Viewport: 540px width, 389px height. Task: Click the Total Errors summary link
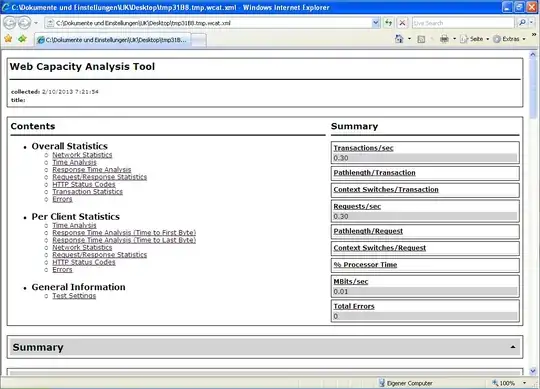354,306
